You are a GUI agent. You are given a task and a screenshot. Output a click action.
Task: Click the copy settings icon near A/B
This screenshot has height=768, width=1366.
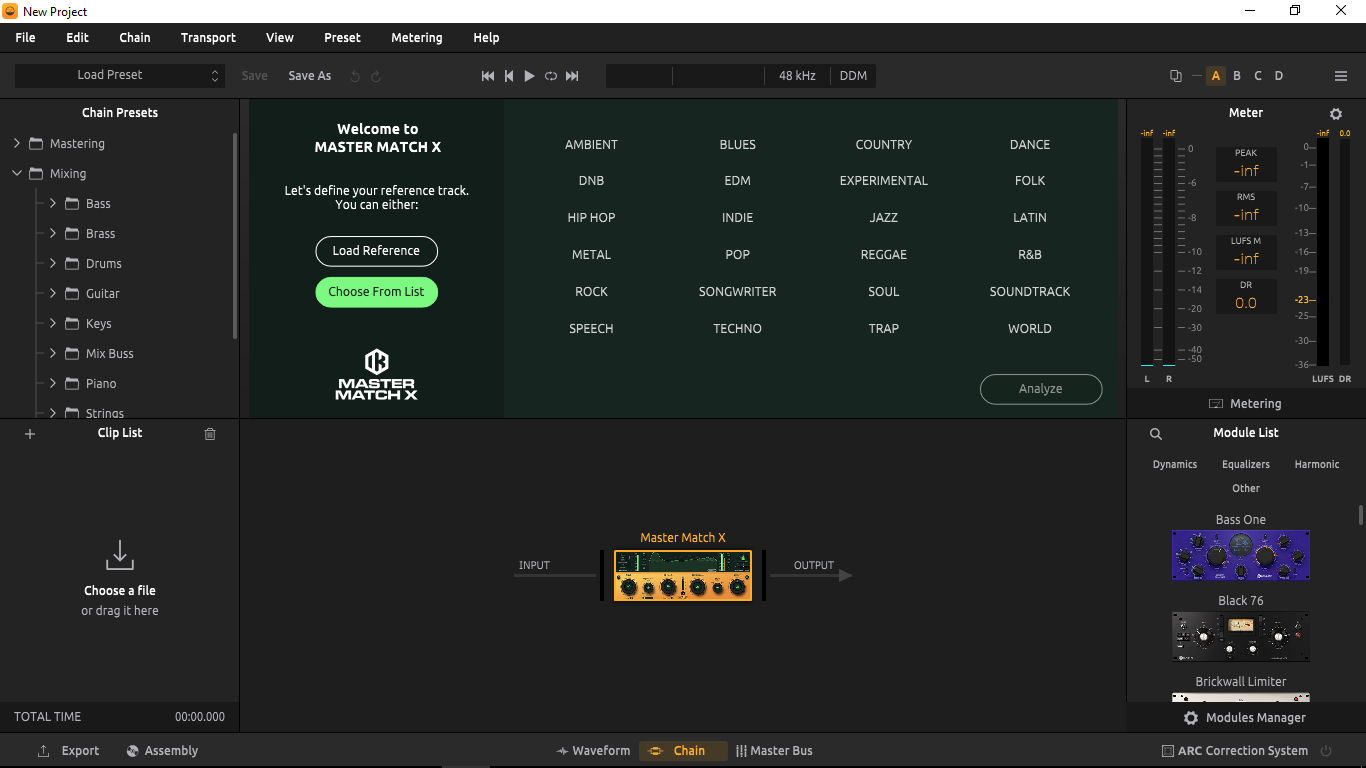[1175, 76]
